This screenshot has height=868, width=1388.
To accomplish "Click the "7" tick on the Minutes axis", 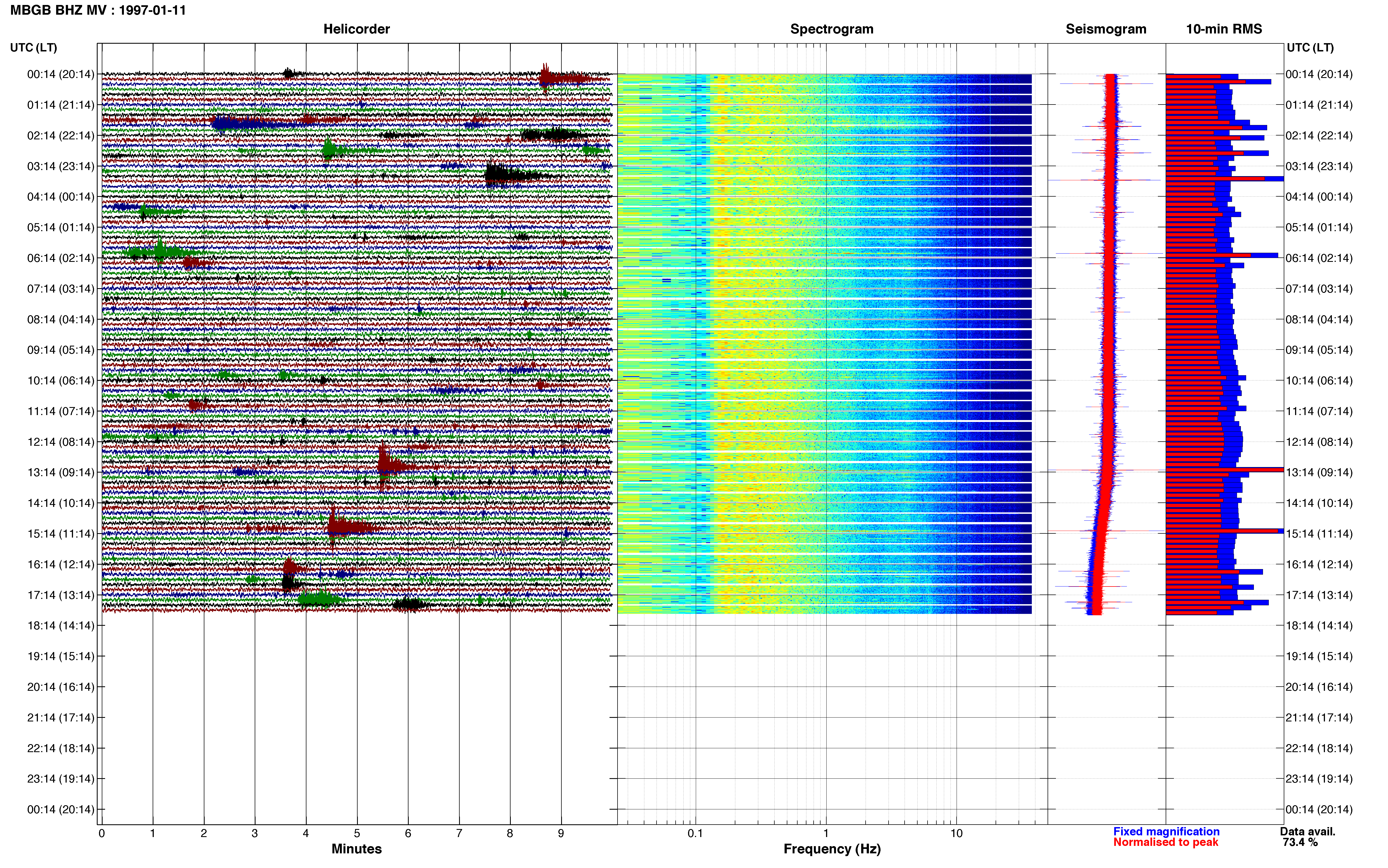I will (459, 833).
